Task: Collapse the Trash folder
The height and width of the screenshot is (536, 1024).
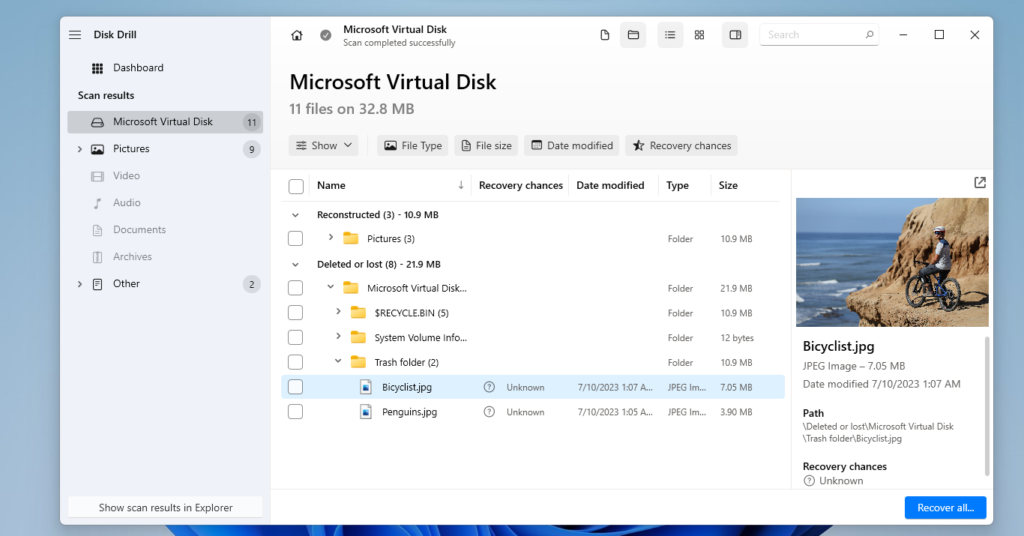Action: coord(338,362)
